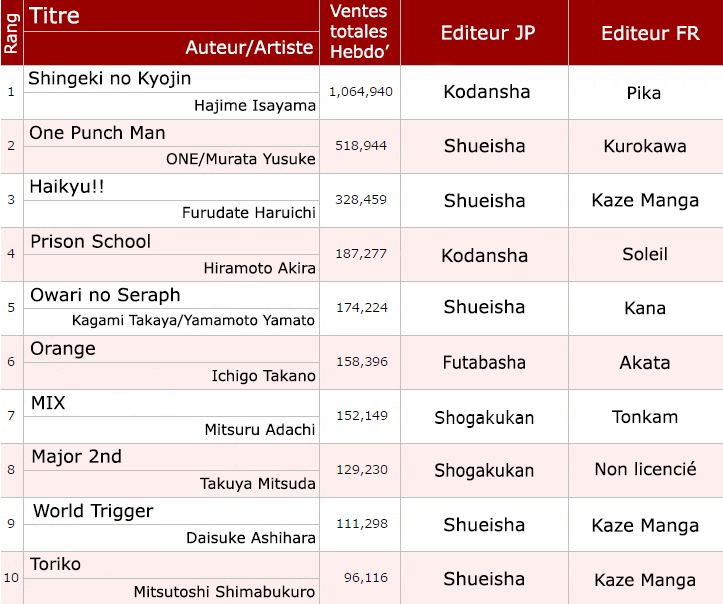Click 'Kodansha' in the Shingeki no Kyojin row
723x604 pixels.
click(487, 92)
